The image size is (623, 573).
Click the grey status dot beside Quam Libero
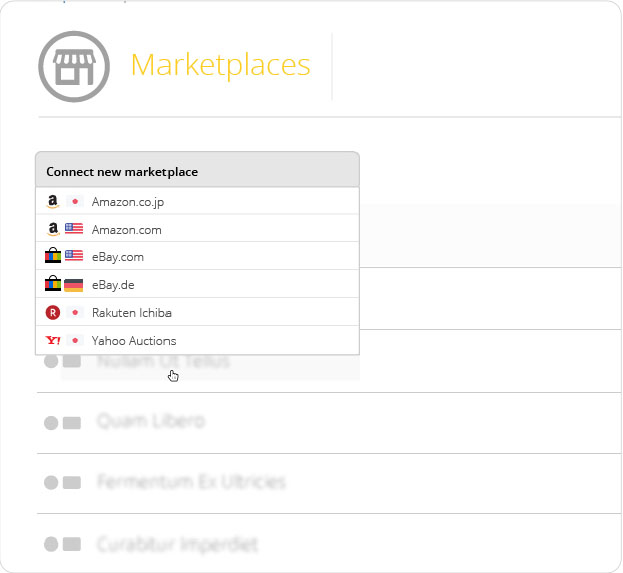(x=51, y=423)
